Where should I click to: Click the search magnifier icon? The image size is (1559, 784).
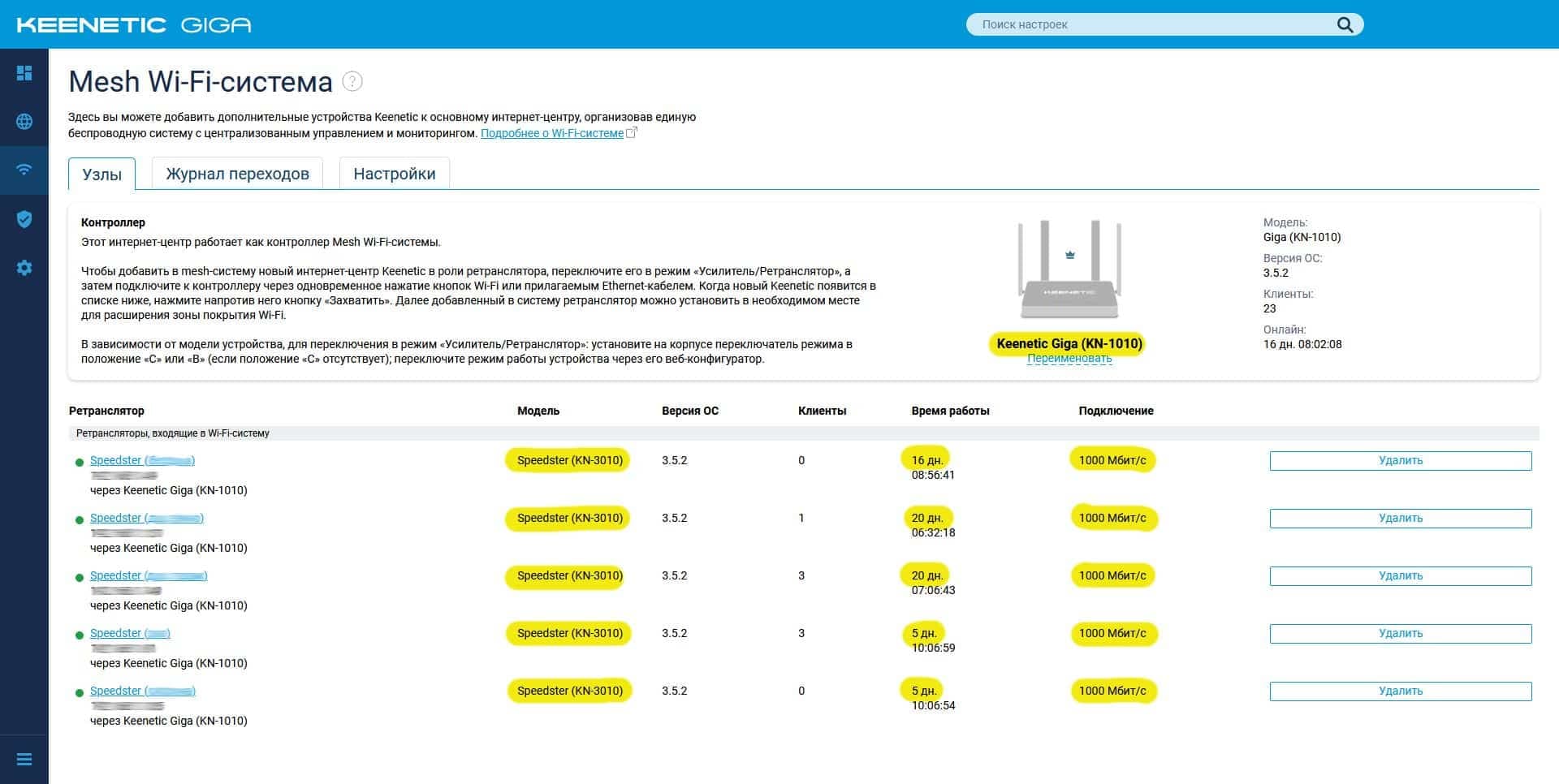1345,24
